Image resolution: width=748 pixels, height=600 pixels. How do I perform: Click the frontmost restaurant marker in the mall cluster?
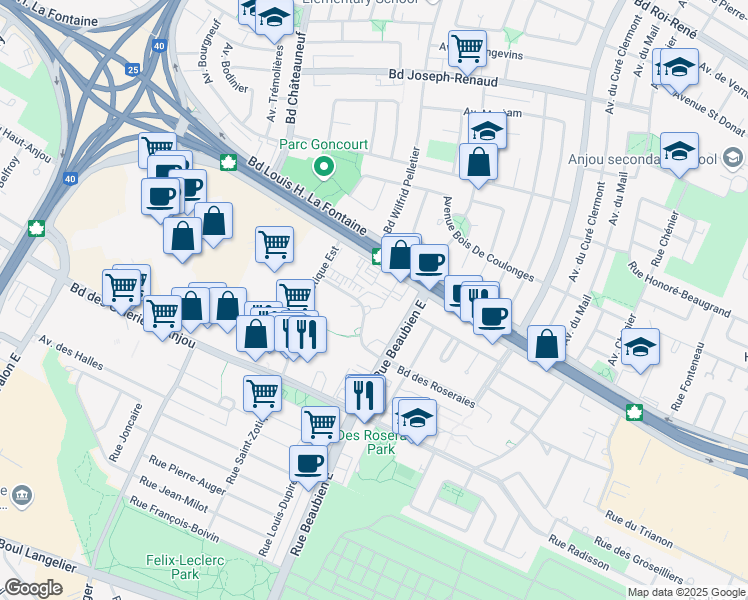(x=307, y=336)
